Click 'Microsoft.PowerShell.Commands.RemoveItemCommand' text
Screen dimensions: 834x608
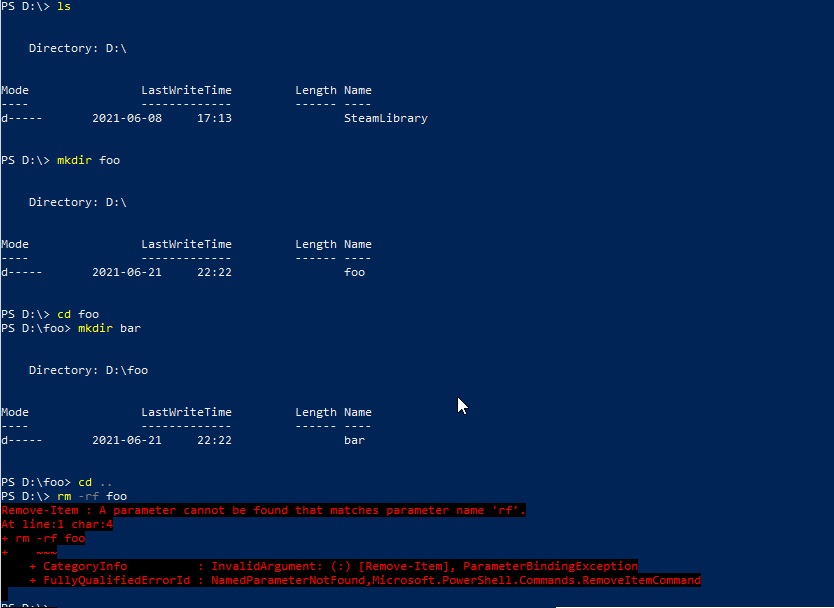[x=536, y=580]
